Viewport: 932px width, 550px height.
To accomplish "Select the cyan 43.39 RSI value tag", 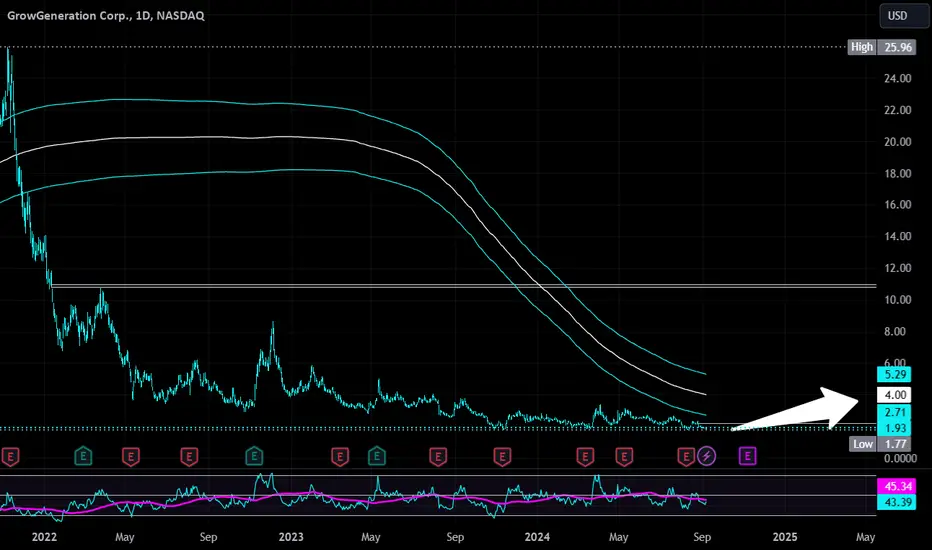I will point(896,502).
